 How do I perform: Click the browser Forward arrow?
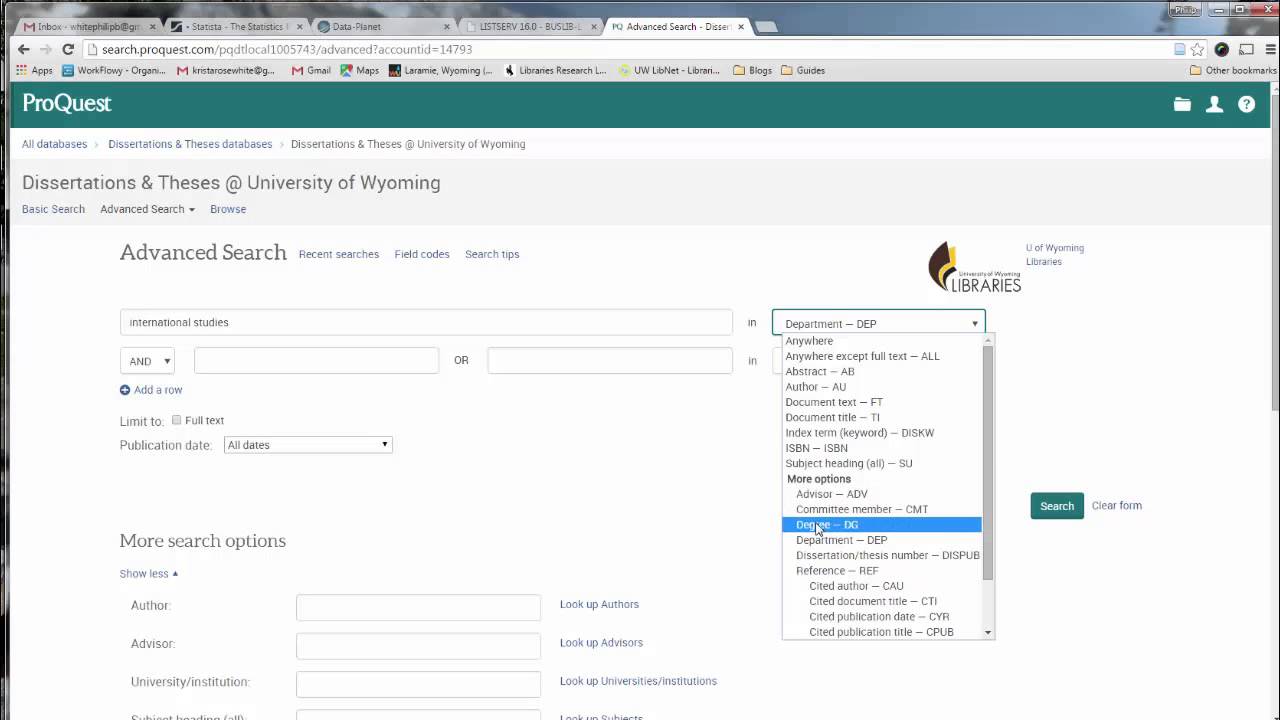point(46,49)
